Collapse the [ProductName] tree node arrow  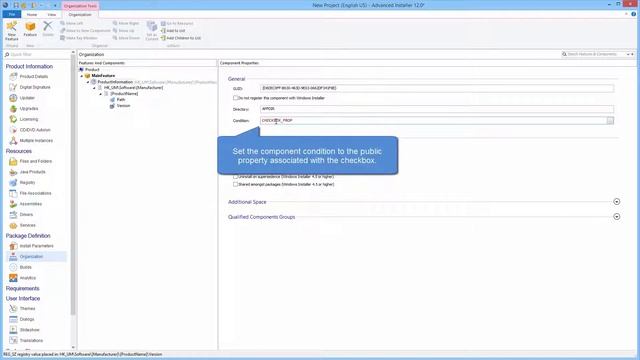coord(101,94)
